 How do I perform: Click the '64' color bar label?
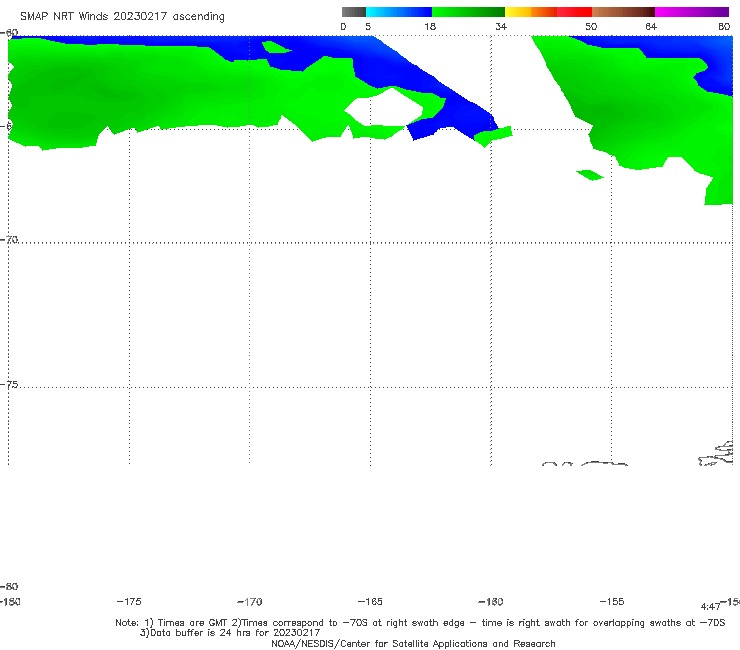(x=651, y=27)
